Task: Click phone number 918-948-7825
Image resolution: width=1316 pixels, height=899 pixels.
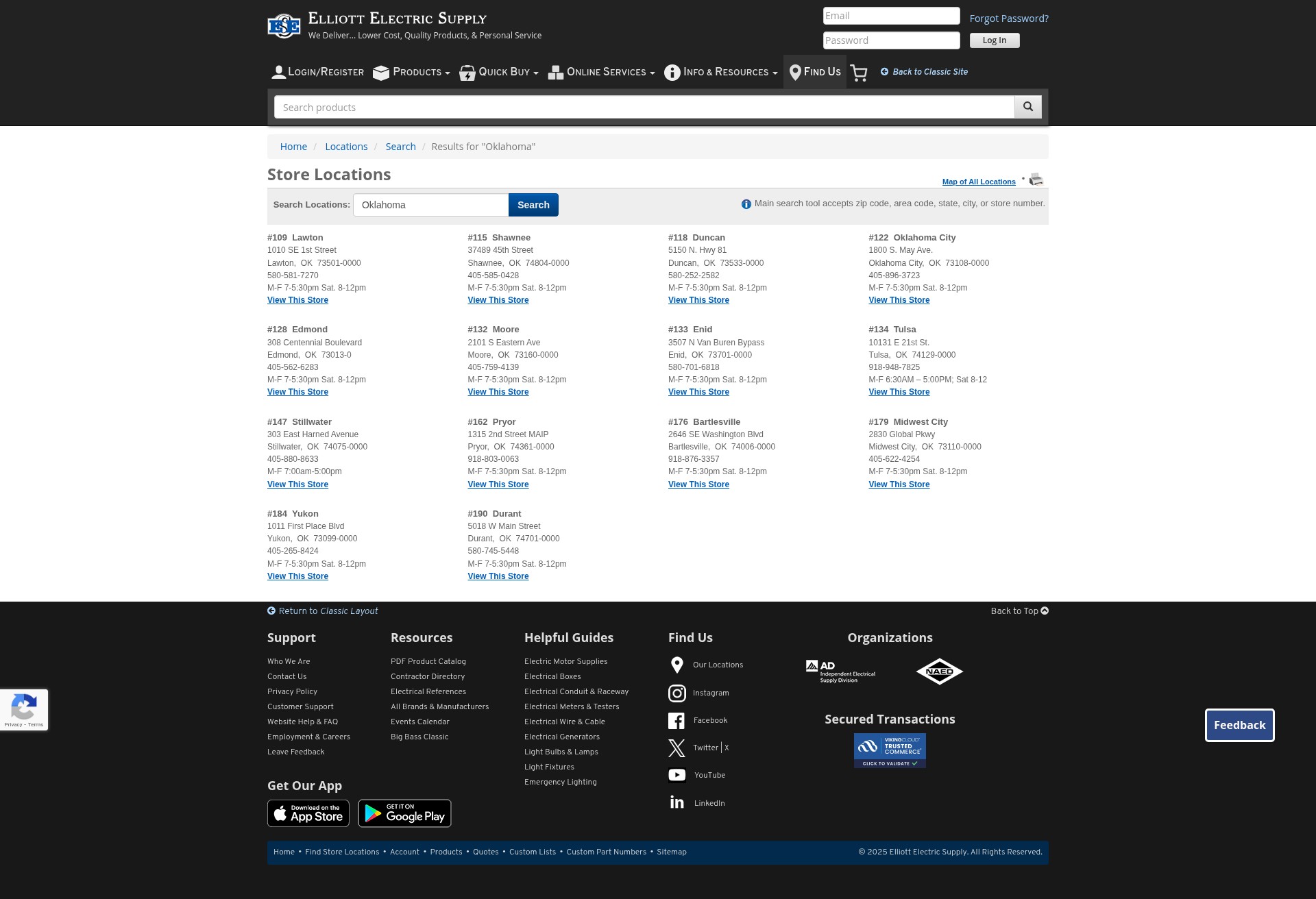Action: 894,367
